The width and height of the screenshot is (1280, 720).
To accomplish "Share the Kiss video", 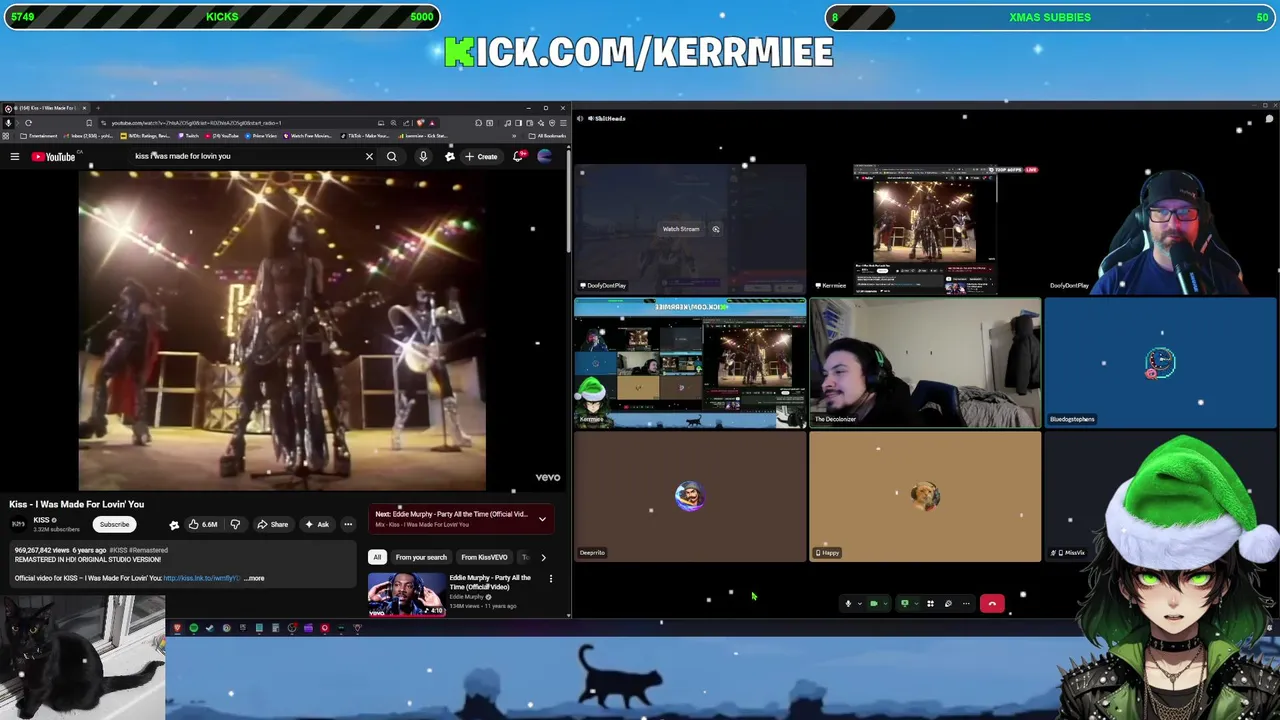I will coord(272,524).
